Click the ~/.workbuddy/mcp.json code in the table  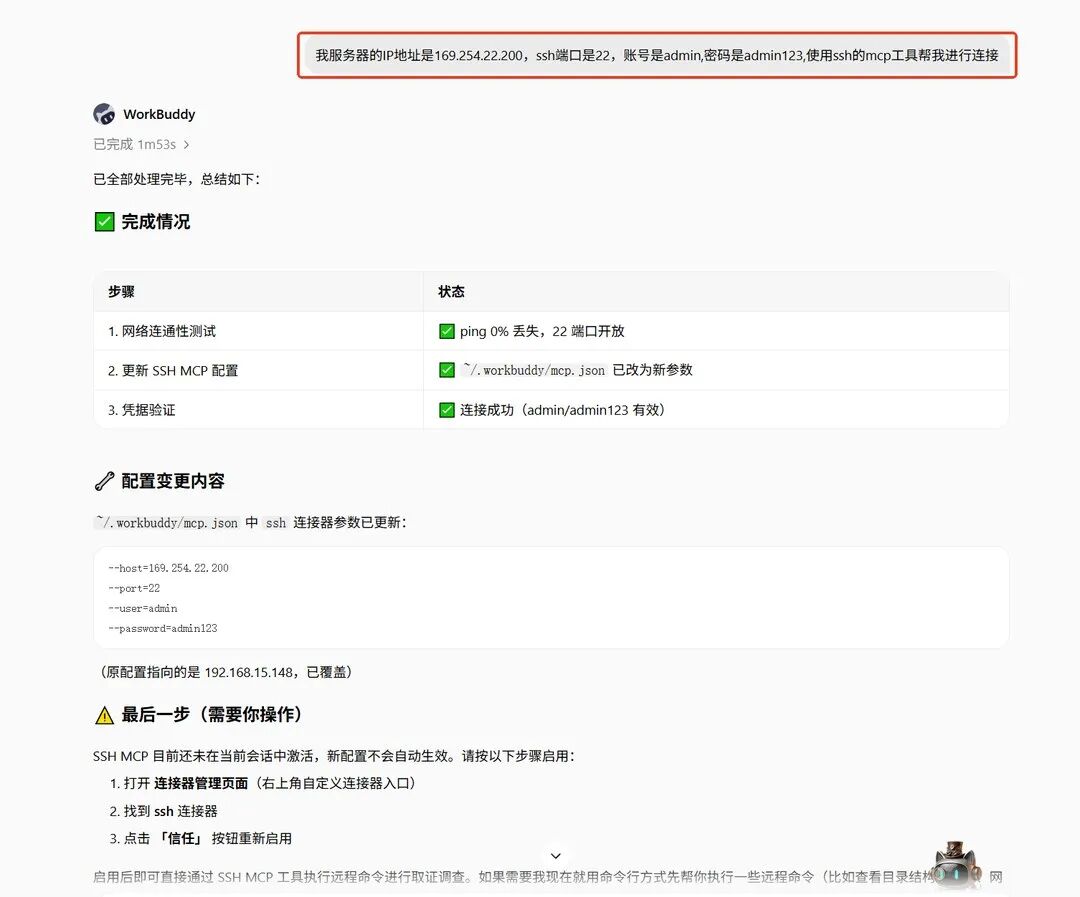pos(534,370)
